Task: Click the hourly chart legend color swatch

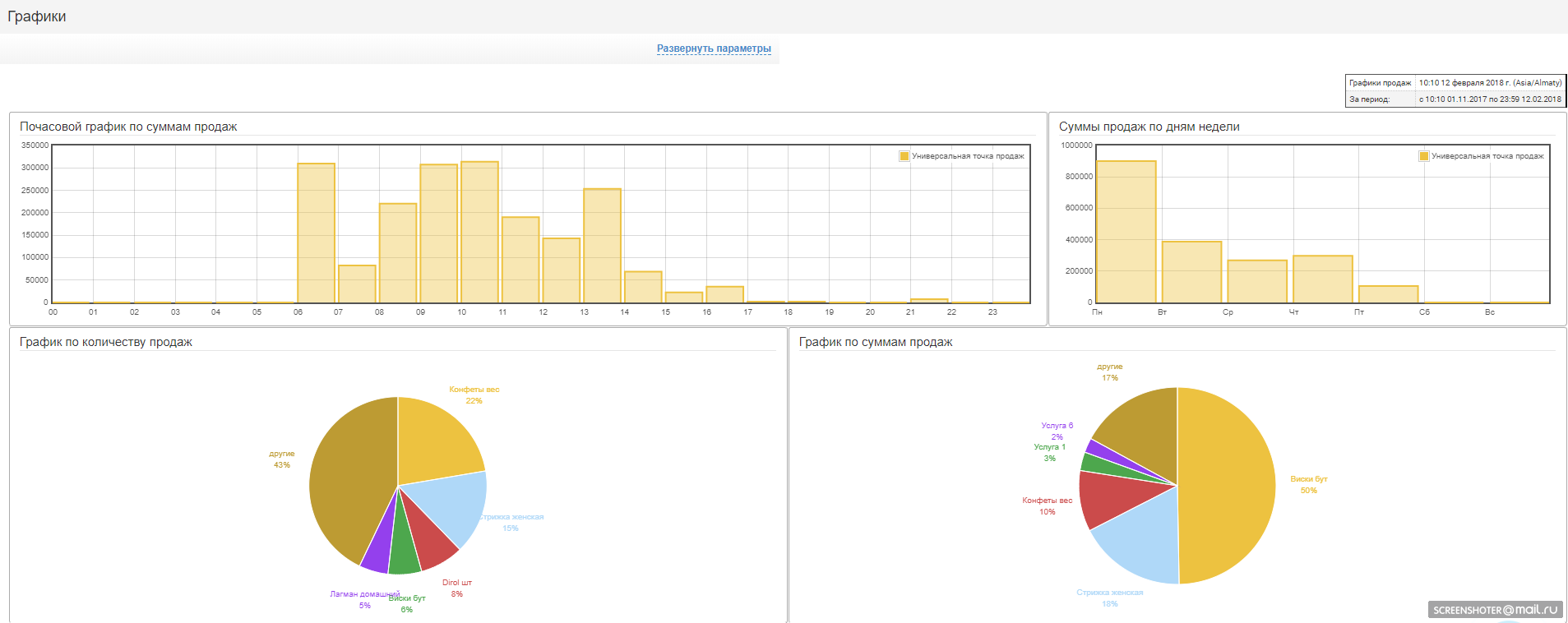Action: pyautogui.click(x=904, y=156)
